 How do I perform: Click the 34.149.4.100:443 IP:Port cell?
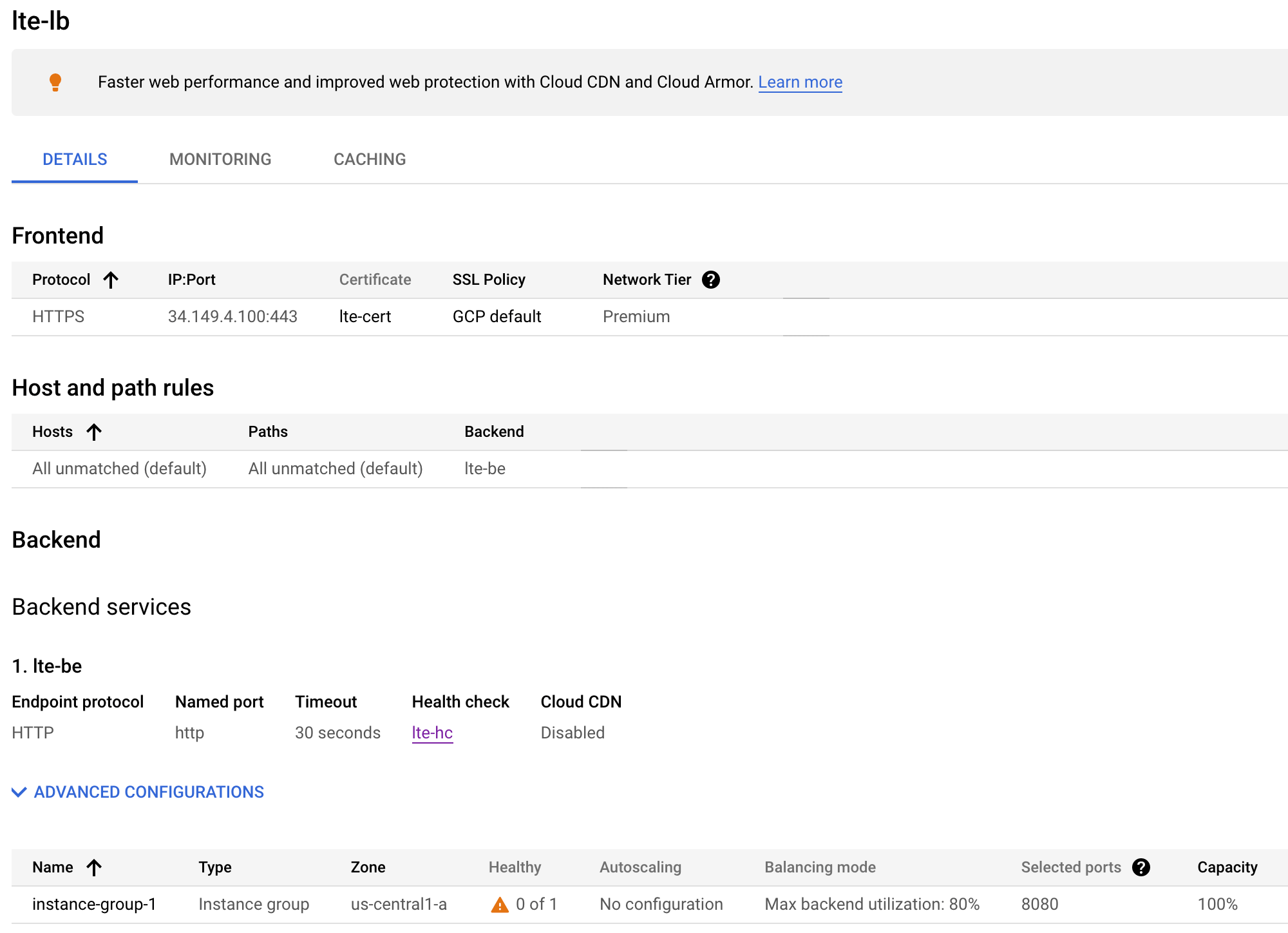[232, 316]
